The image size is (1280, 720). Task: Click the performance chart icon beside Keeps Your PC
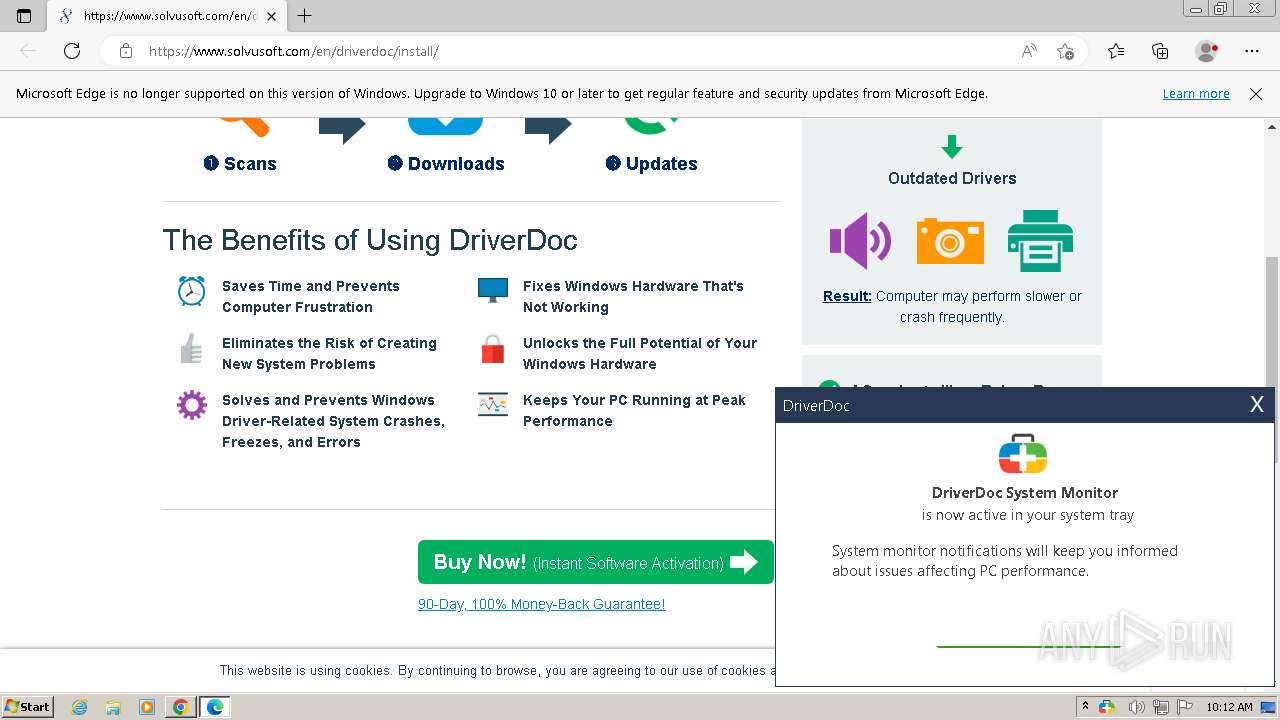pos(493,404)
